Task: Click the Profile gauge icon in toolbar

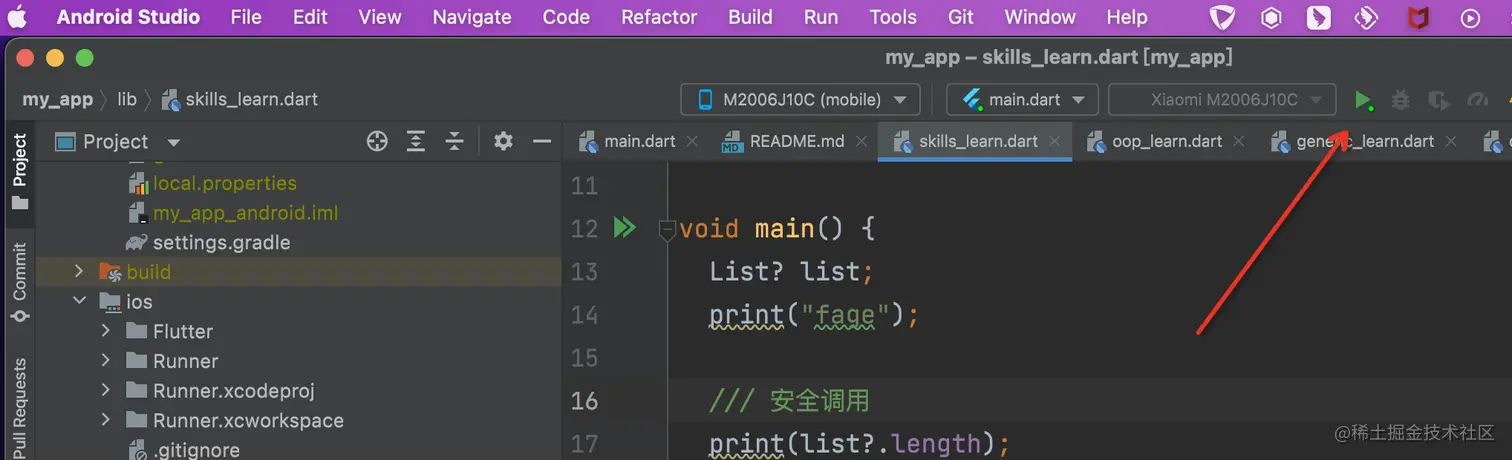Action: (1477, 100)
